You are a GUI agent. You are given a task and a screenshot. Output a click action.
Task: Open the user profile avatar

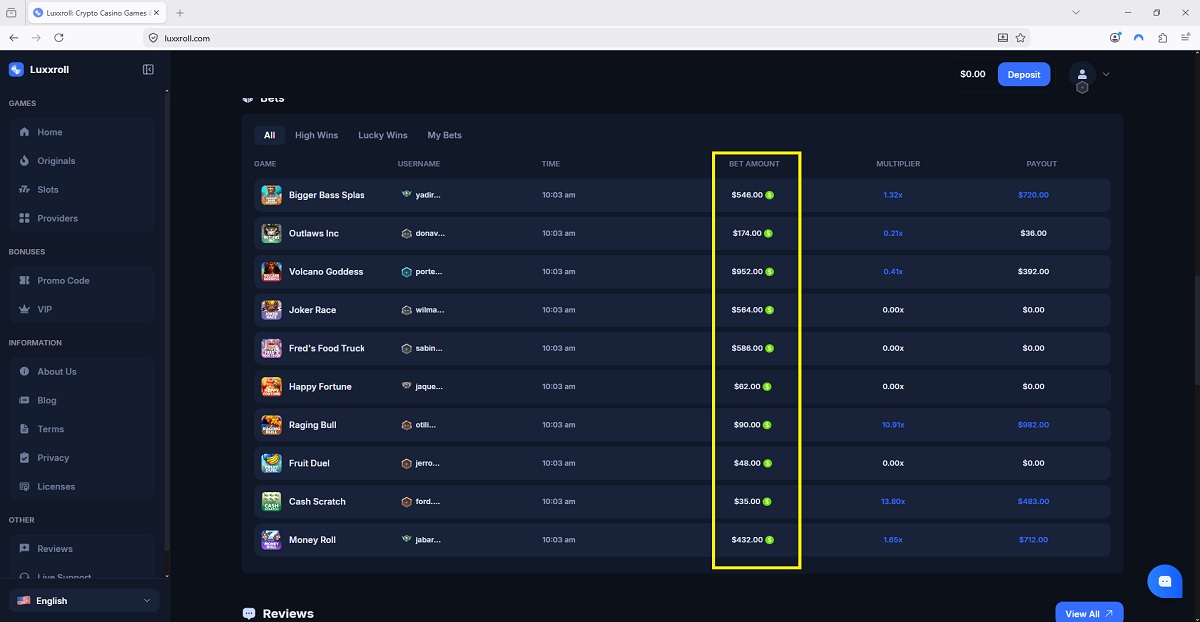click(1082, 74)
